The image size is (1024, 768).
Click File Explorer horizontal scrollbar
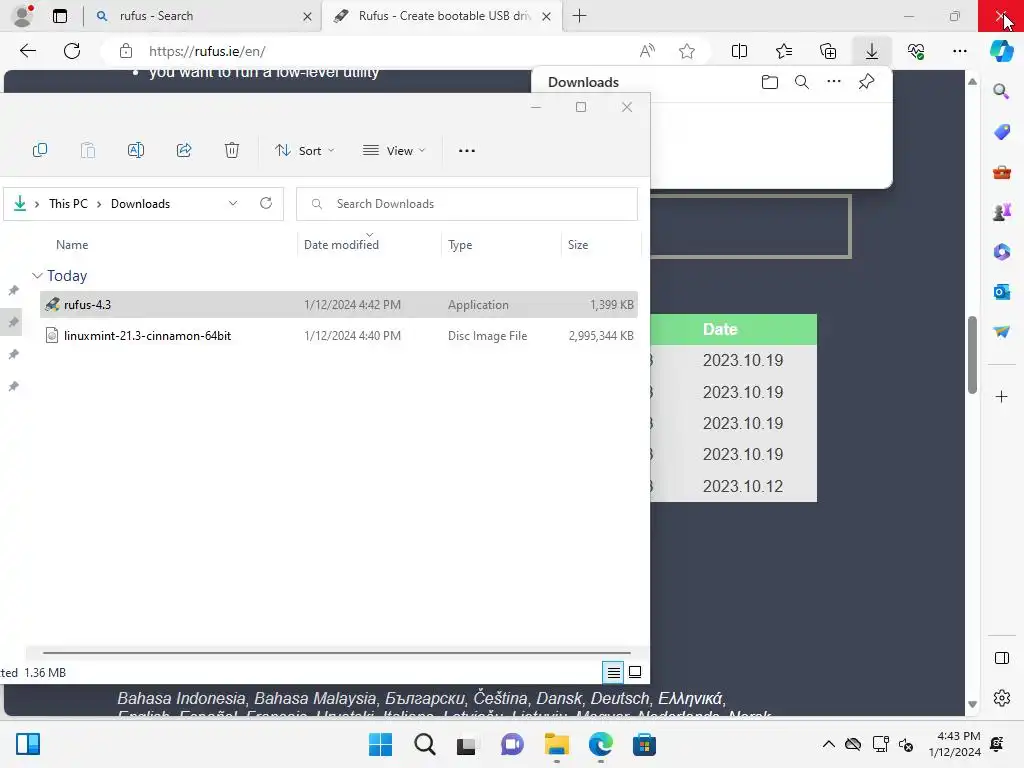click(336, 652)
